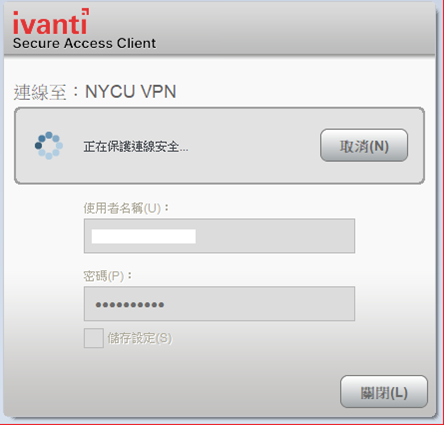444x425 pixels.
Task: Click the red corner mark above ivanti
Action: (x=85, y=12)
